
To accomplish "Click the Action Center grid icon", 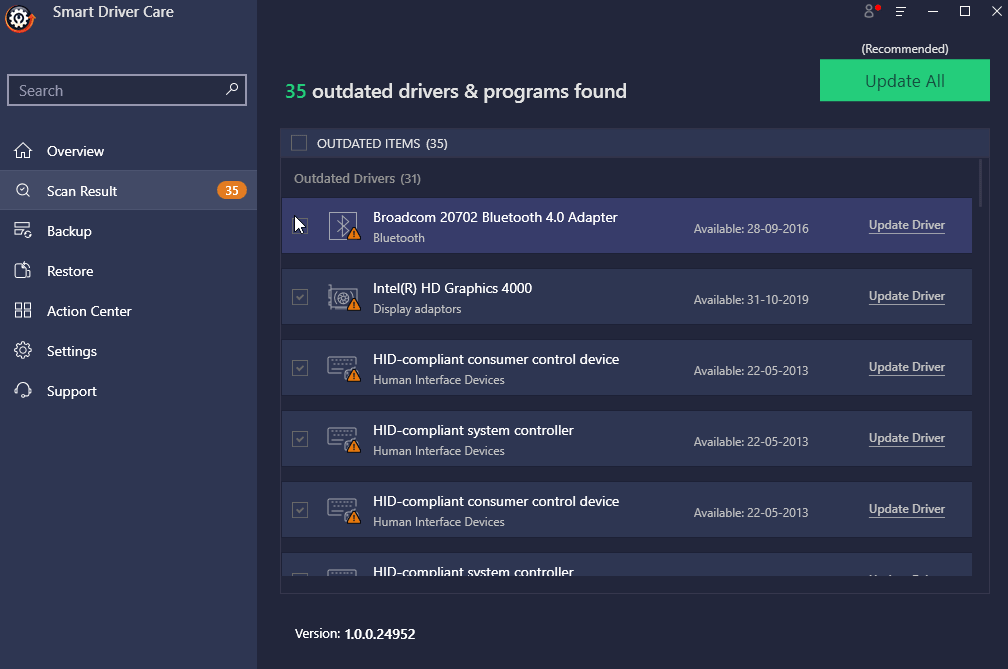I will [x=23, y=311].
